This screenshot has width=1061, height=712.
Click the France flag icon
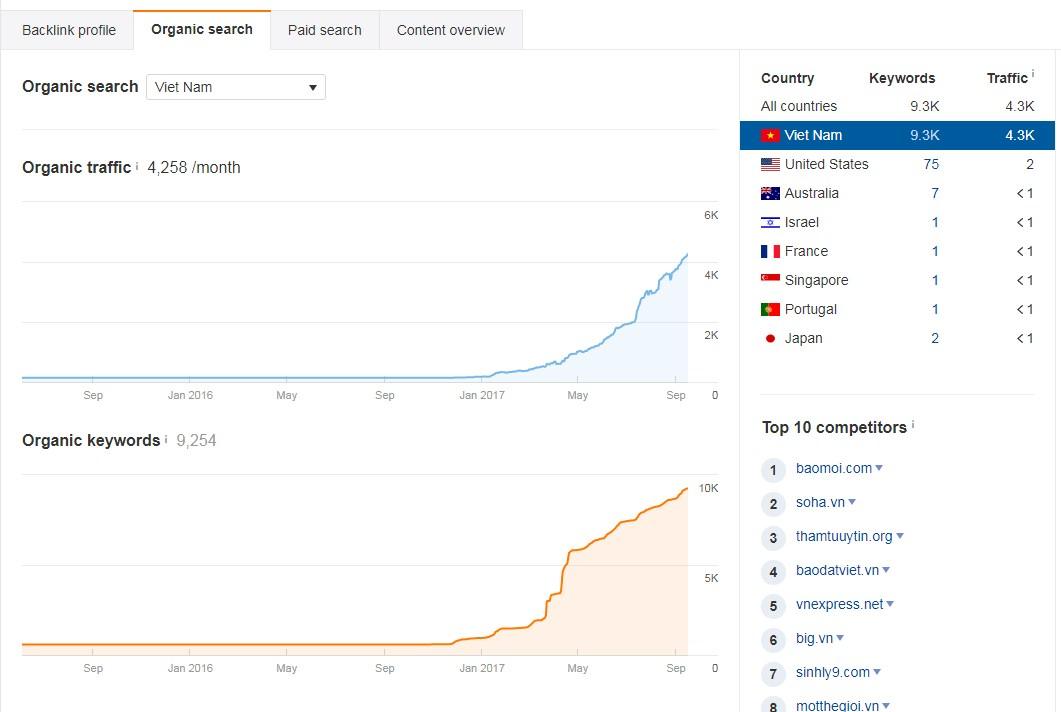[770, 252]
